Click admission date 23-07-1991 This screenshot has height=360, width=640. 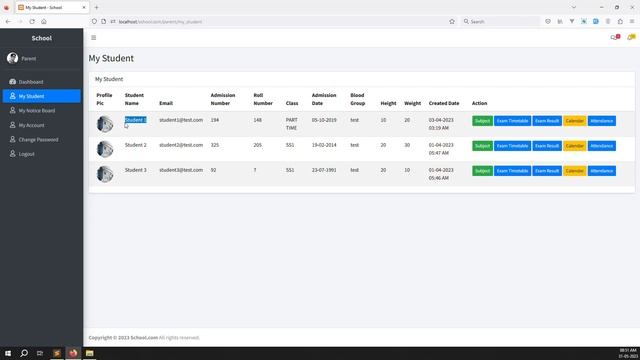pos(324,170)
